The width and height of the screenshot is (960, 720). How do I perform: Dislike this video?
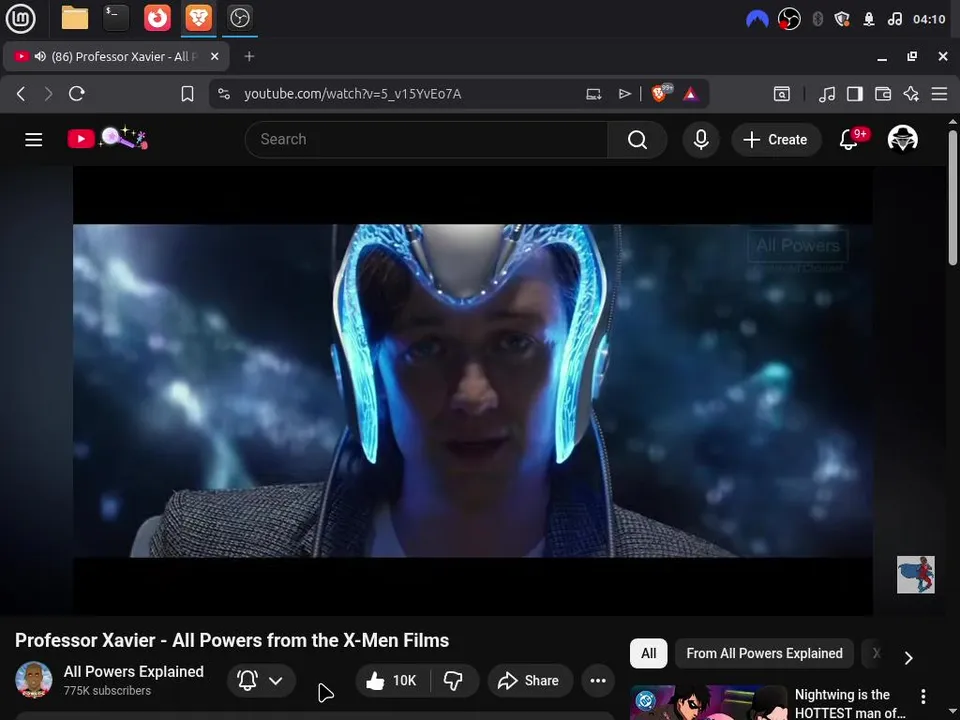pos(454,680)
